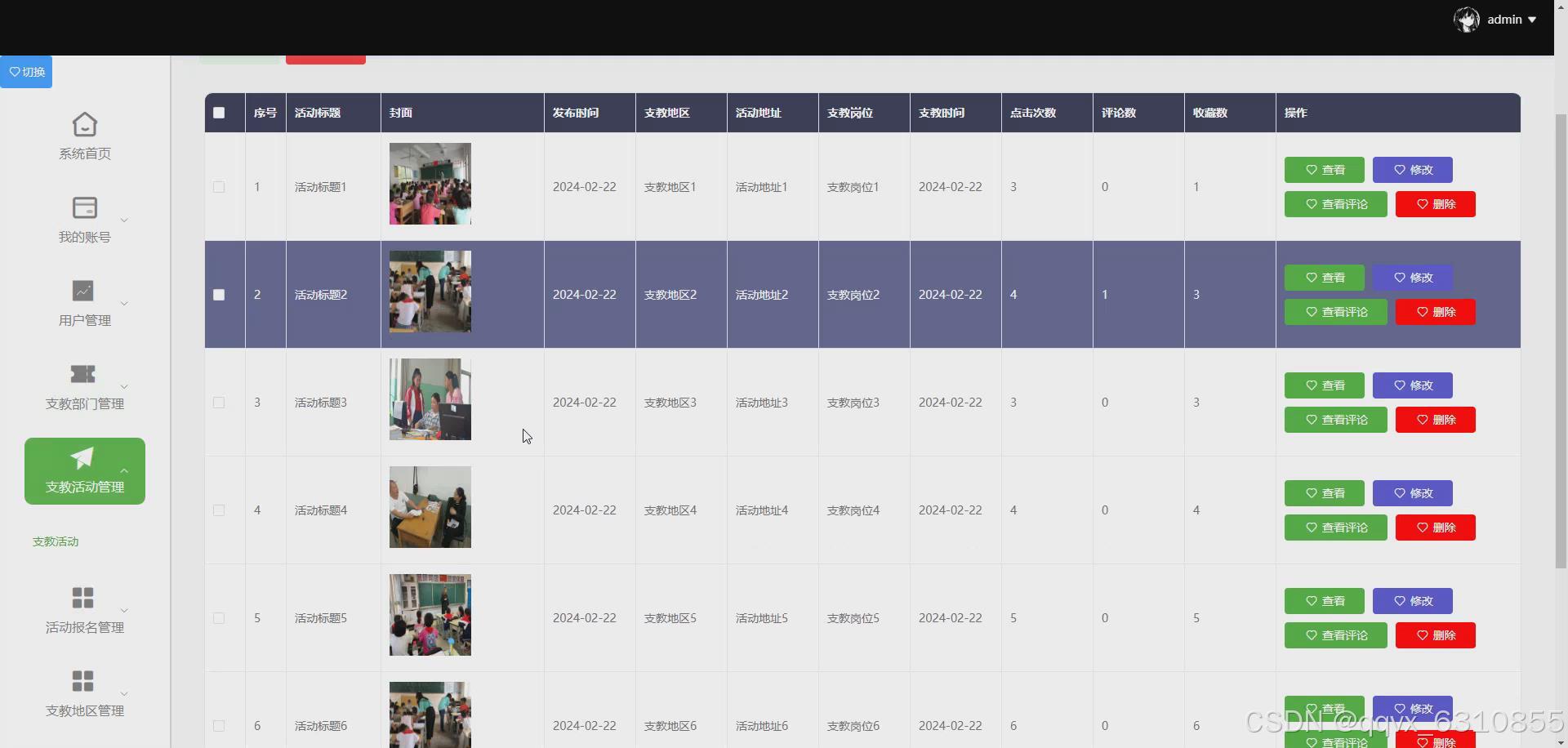Viewport: 1568px width, 748px height.
Task: Click 查看 for 活动标题1
Action: [1324, 170]
